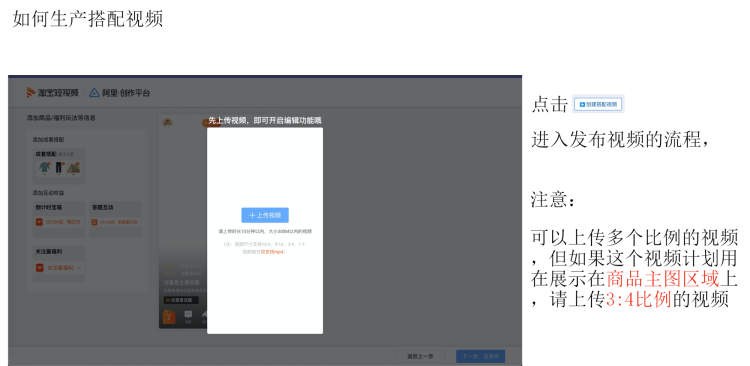Viewport: 750px width, 366px height.
Task: Select the teal shirt thumbnail in 成套搭配
Action: [x=44, y=167]
